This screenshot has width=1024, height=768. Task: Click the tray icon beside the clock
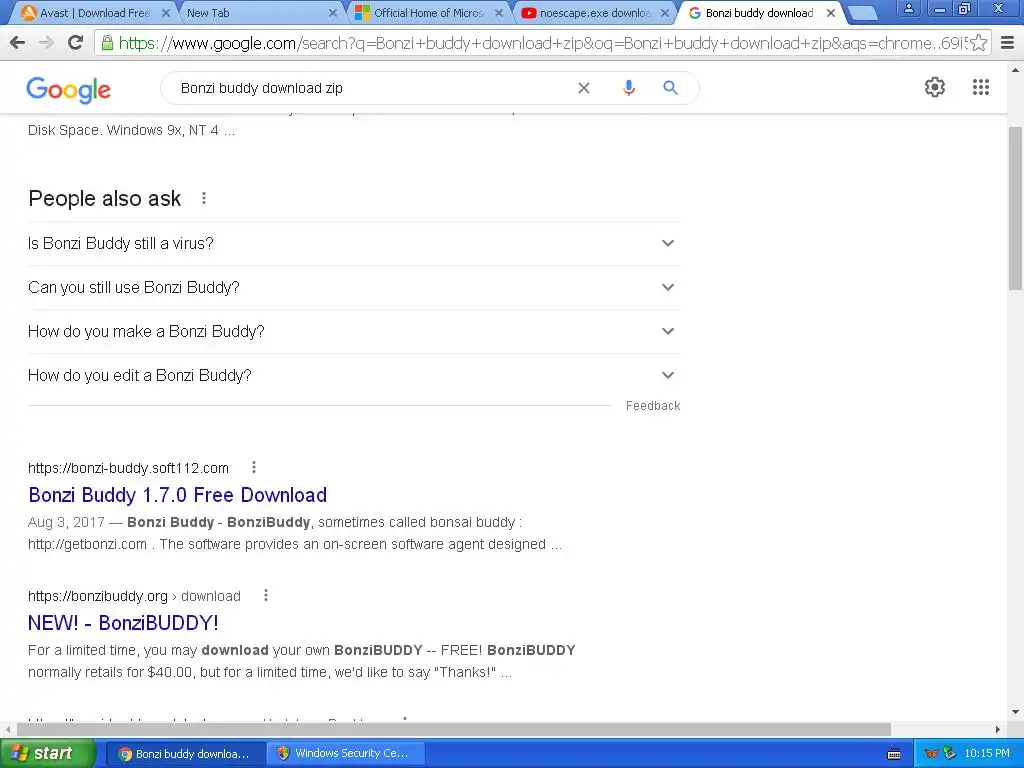(950, 754)
